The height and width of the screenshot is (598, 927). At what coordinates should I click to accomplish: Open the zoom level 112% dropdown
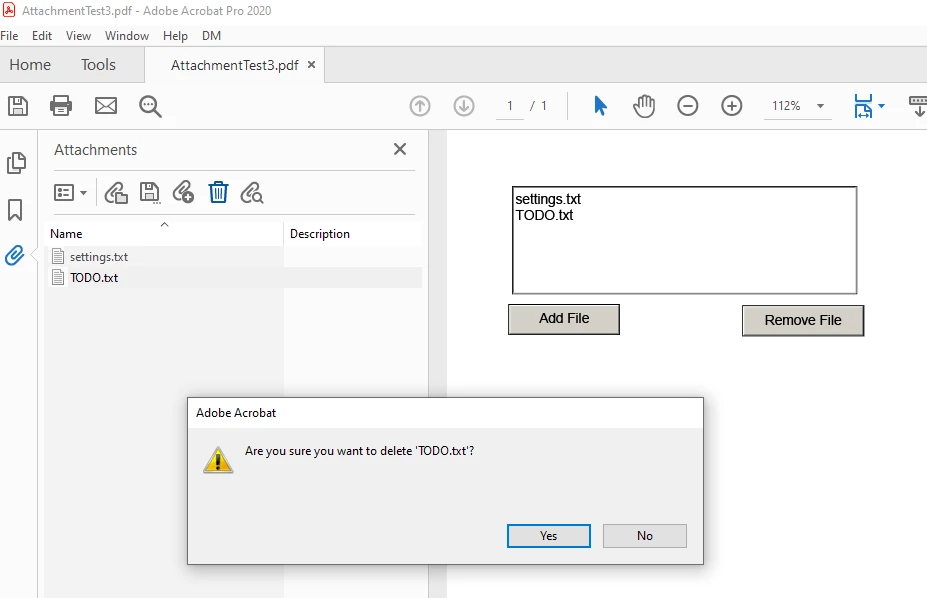820,106
